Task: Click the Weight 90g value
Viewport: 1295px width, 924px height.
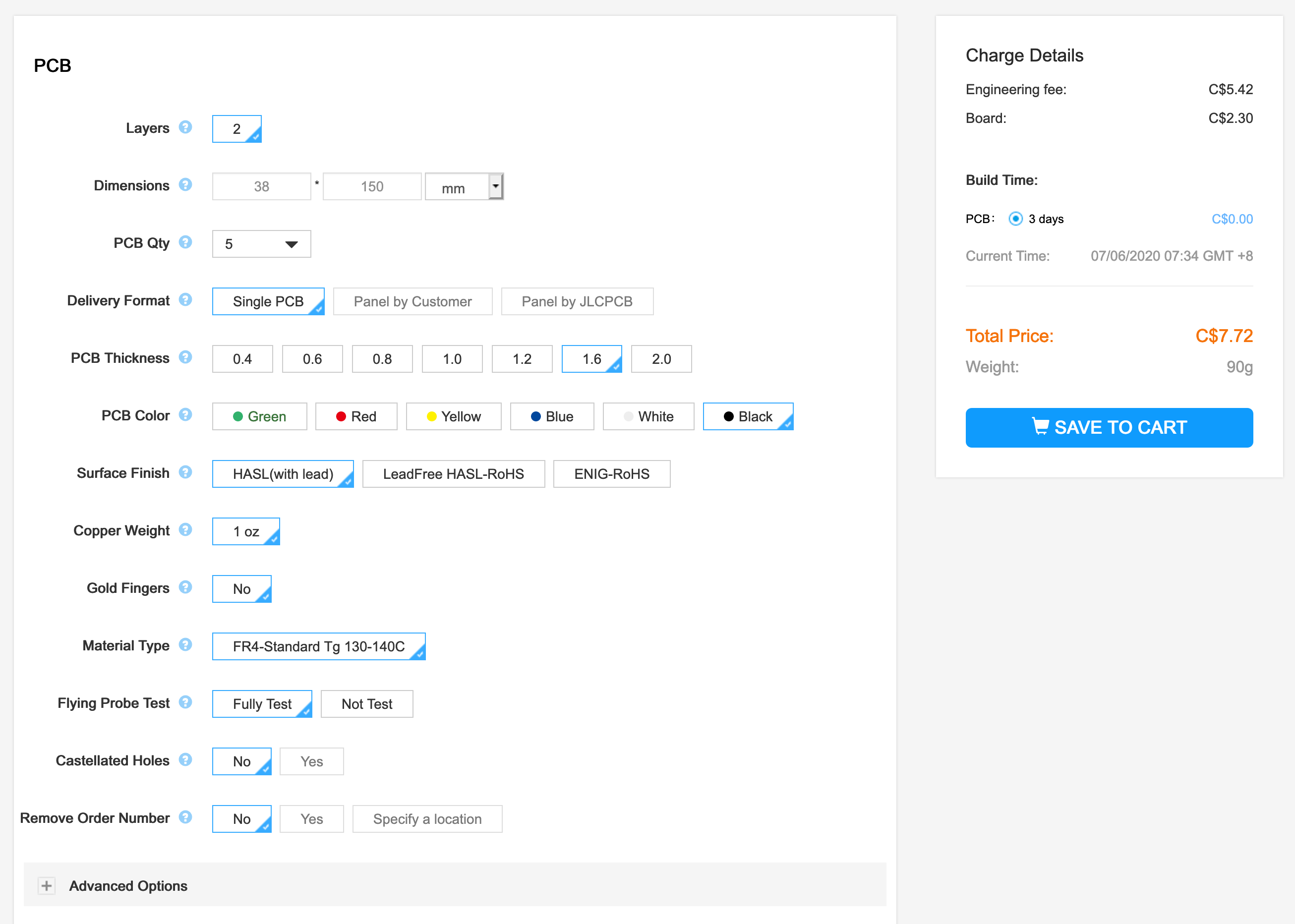Action: (1239, 367)
